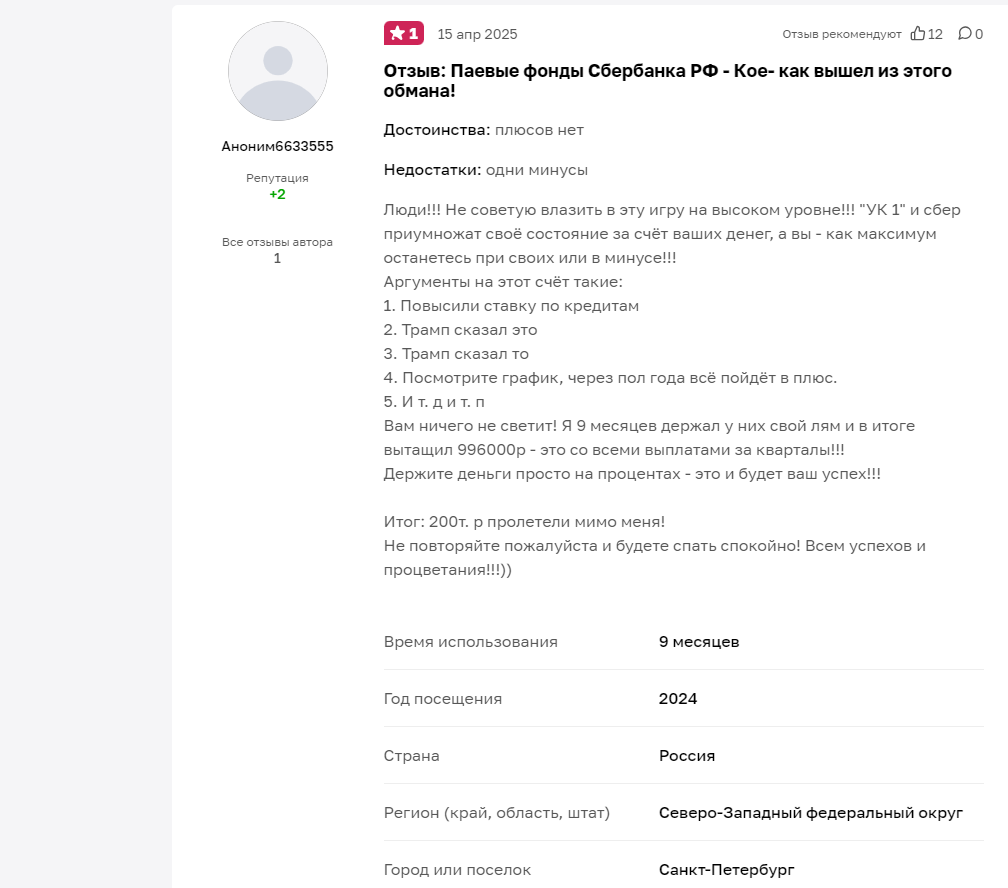Open the Аноним6633555 author profile

pos(278,146)
